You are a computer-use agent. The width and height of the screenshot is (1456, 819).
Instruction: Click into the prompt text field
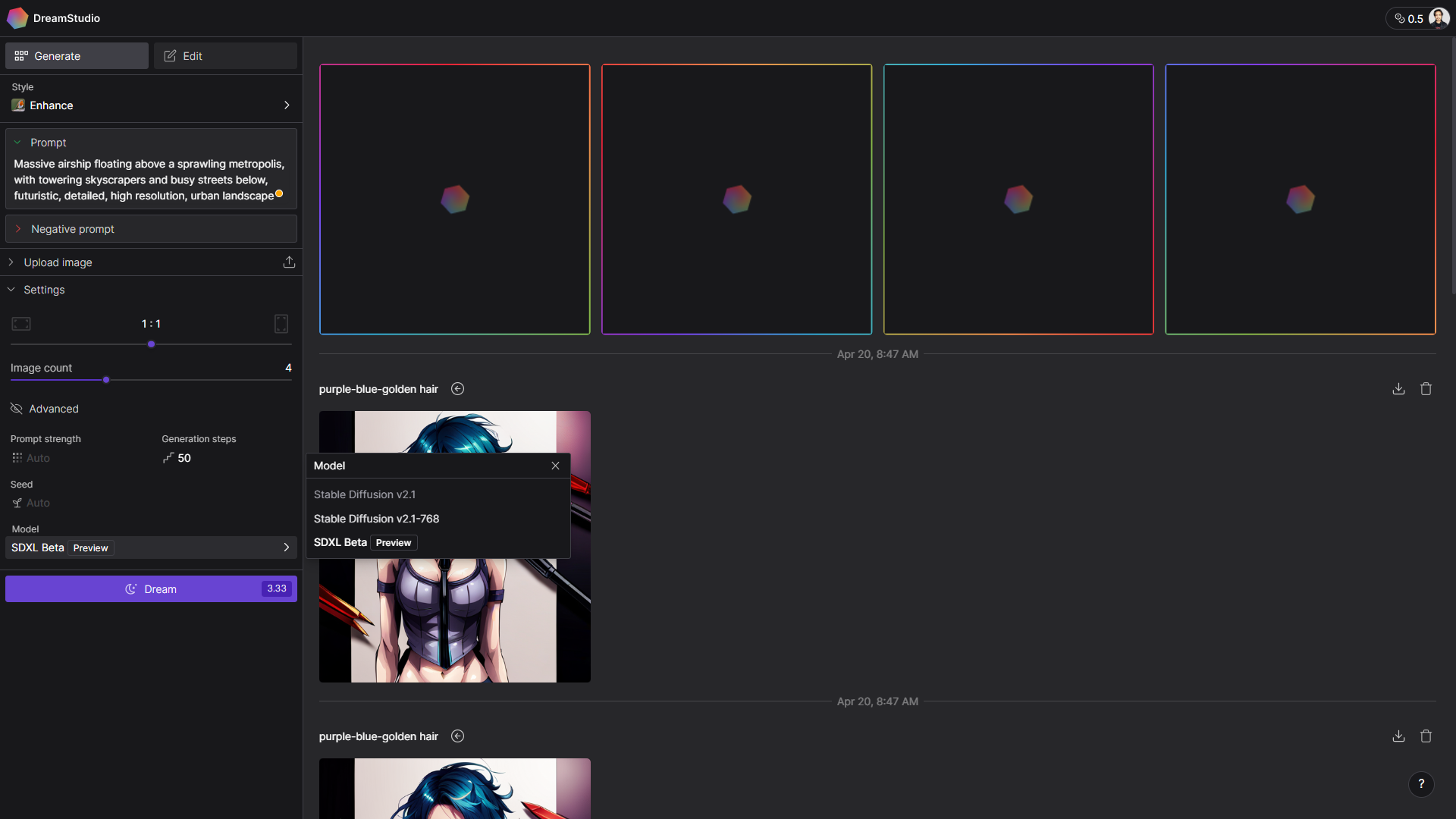[x=149, y=180]
